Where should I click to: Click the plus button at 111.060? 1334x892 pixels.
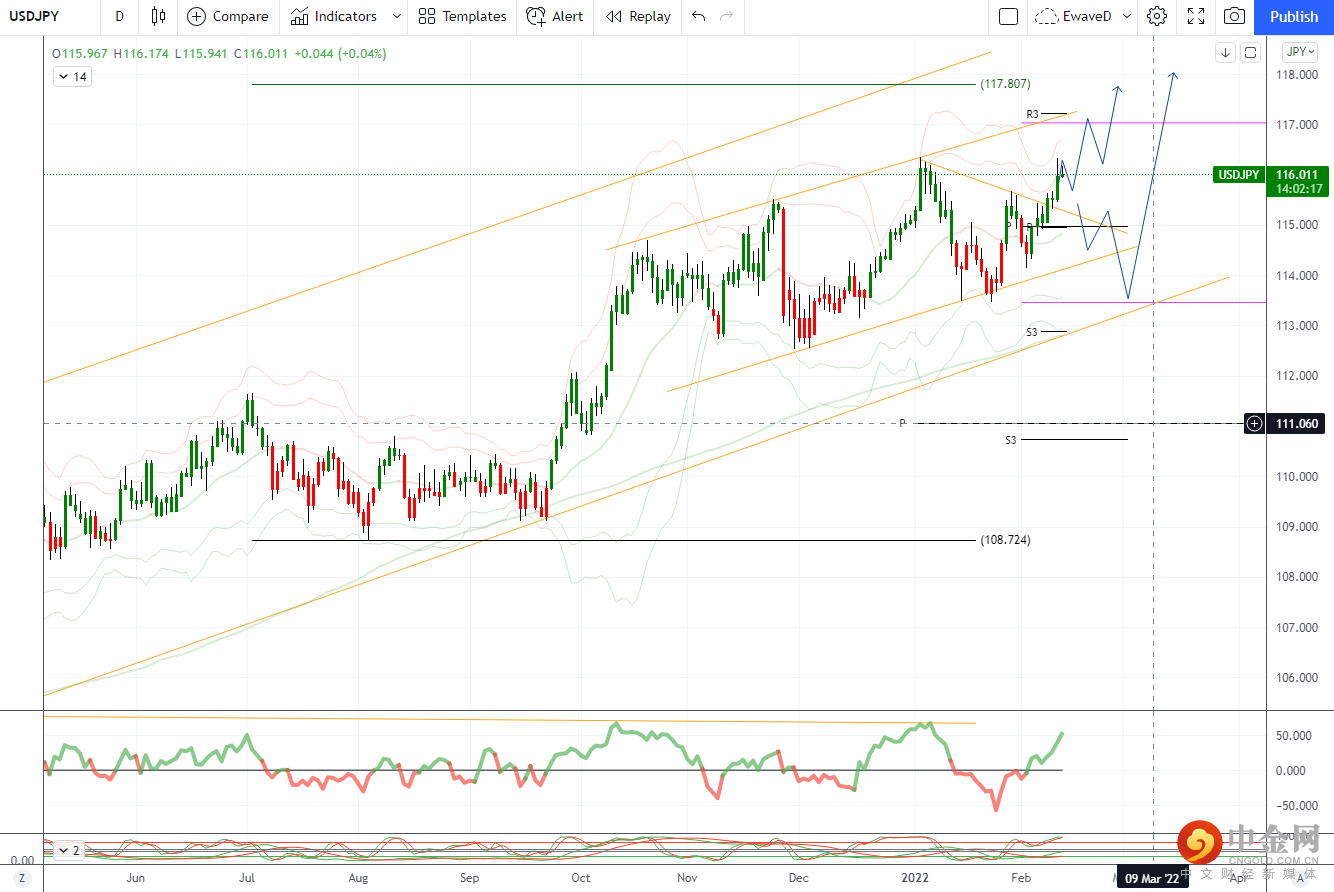pos(1254,424)
